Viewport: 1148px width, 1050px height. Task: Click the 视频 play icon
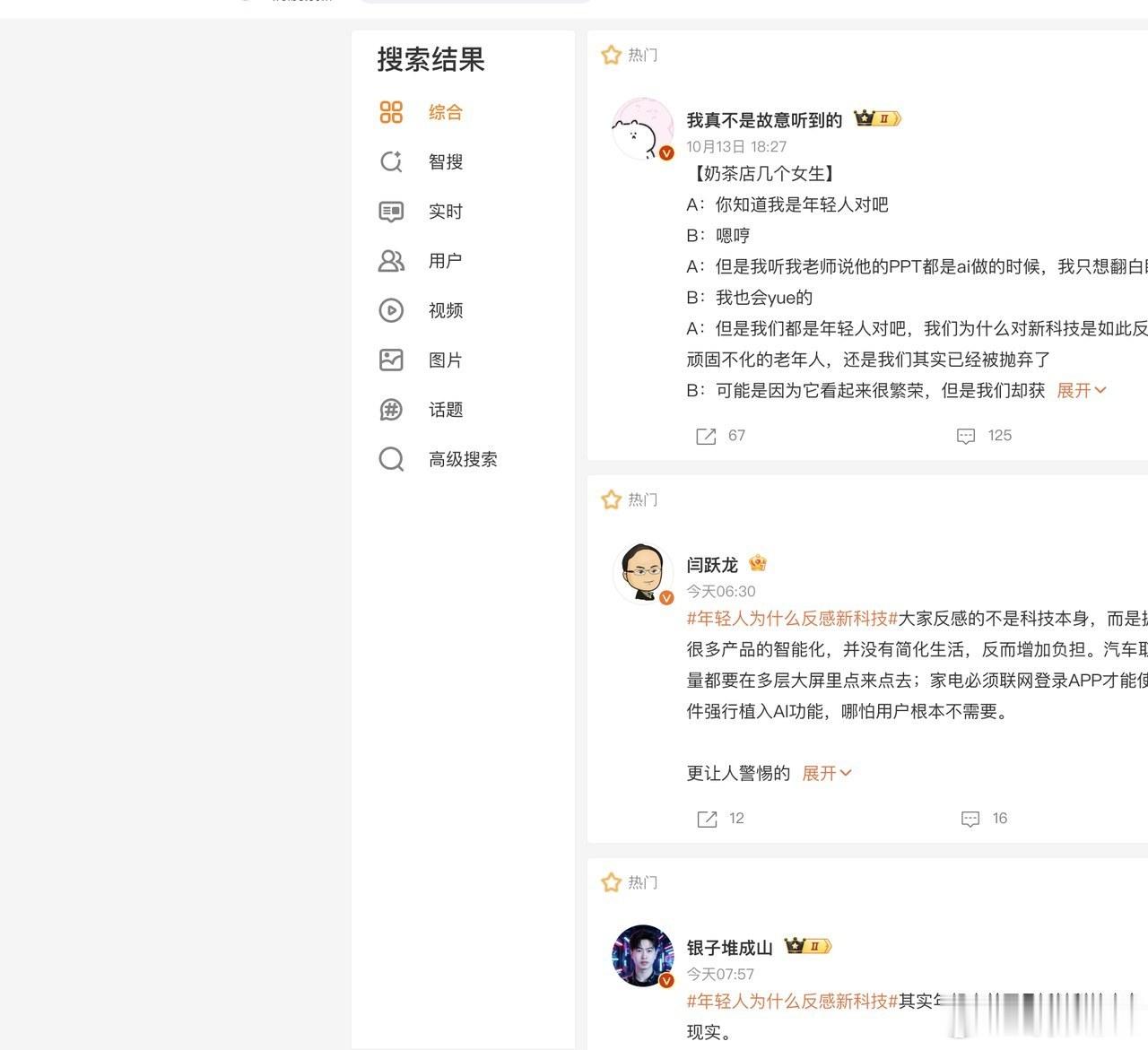(391, 310)
